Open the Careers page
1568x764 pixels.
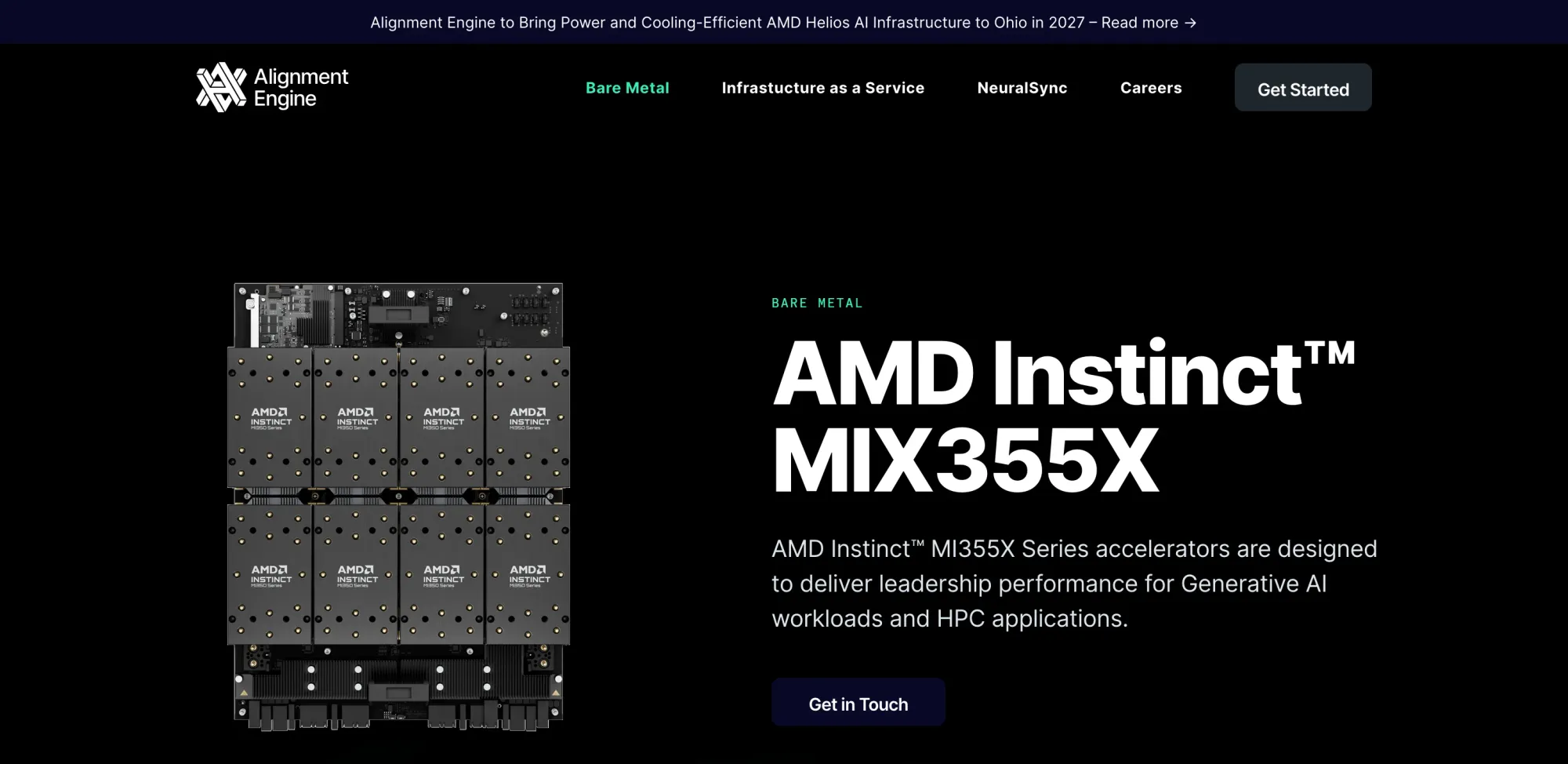1151,88
